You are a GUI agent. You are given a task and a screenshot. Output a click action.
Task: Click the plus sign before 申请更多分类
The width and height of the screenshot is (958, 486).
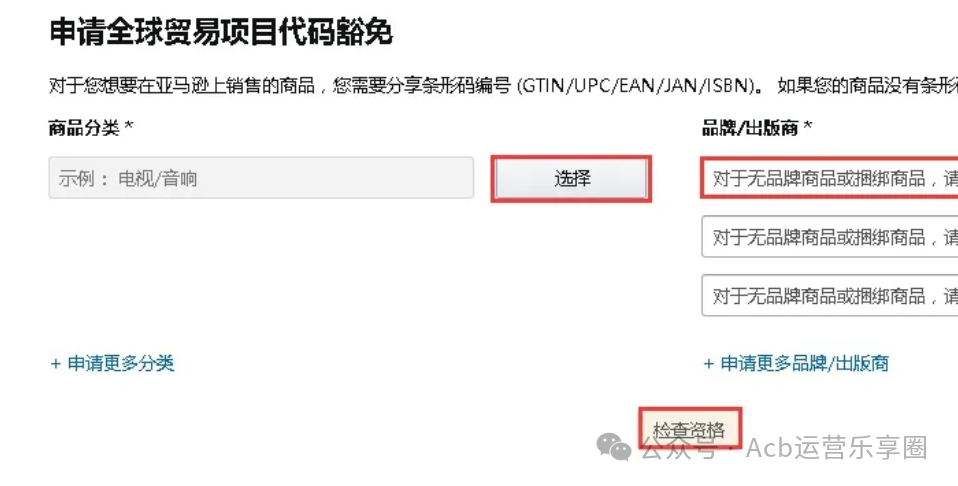(56, 364)
